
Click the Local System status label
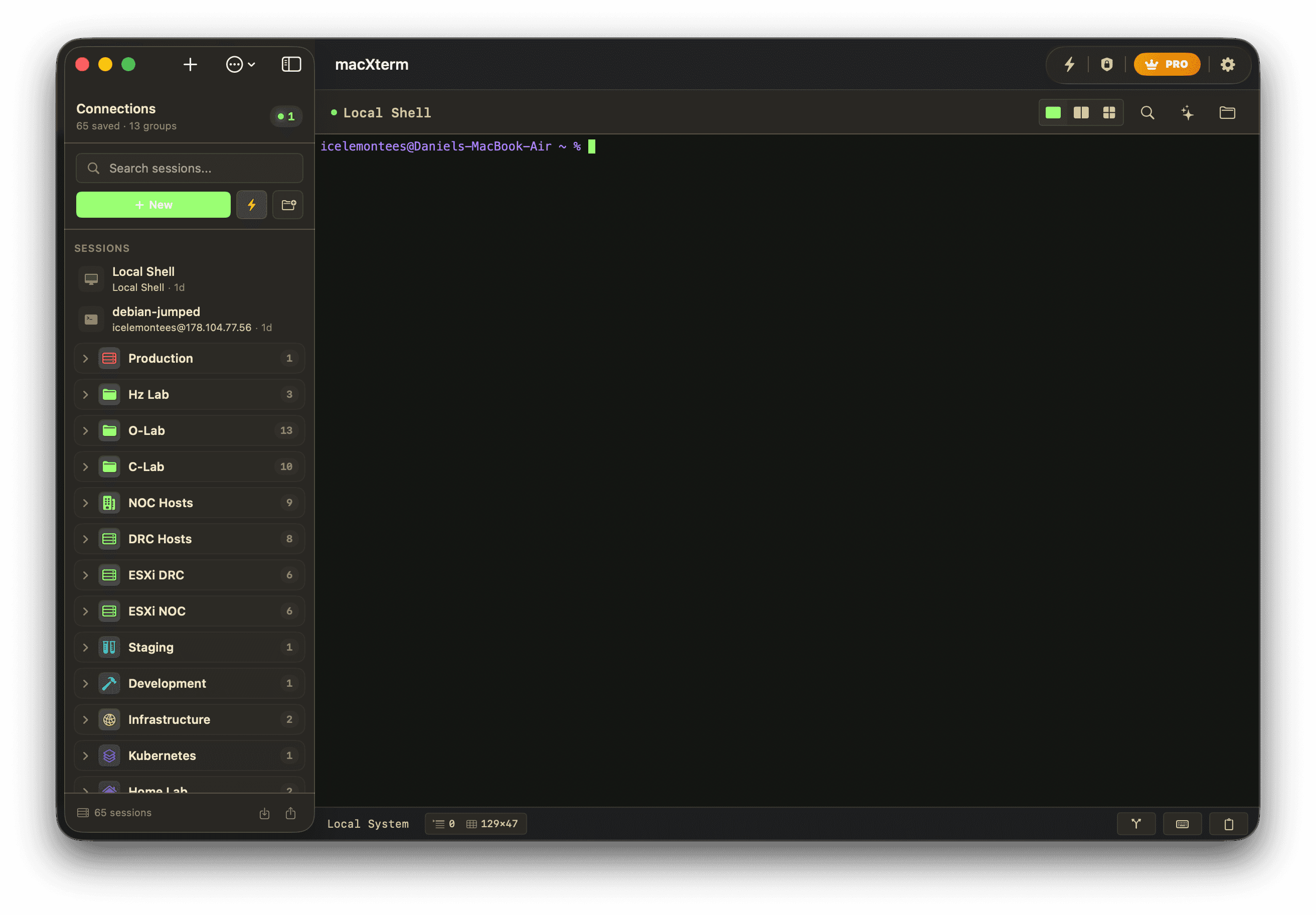[368, 824]
